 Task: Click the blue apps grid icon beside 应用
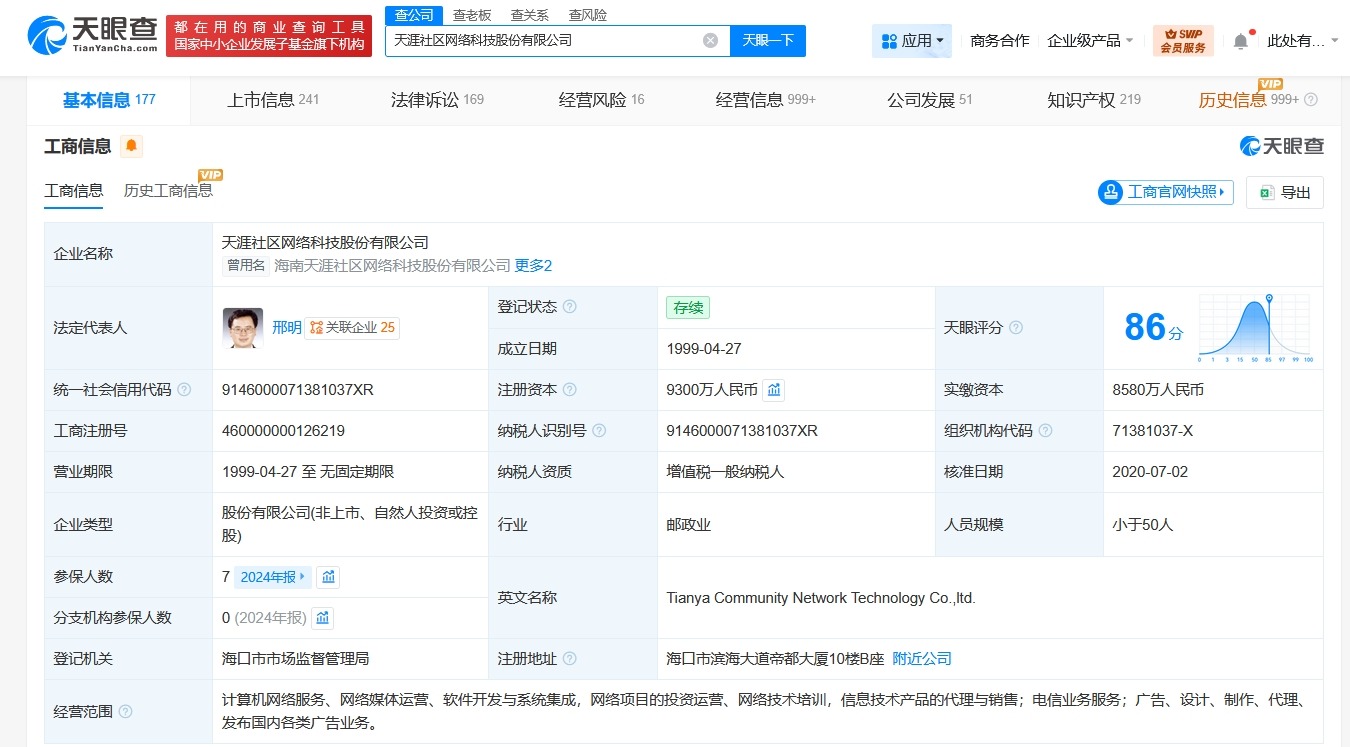click(x=888, y=40)
